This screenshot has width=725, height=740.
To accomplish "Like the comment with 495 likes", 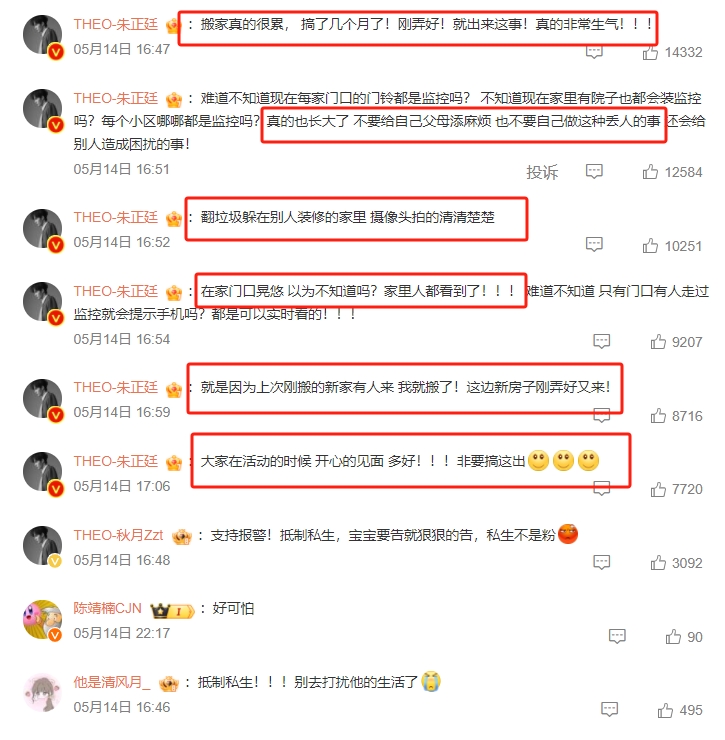I will (x=665, y=710).
